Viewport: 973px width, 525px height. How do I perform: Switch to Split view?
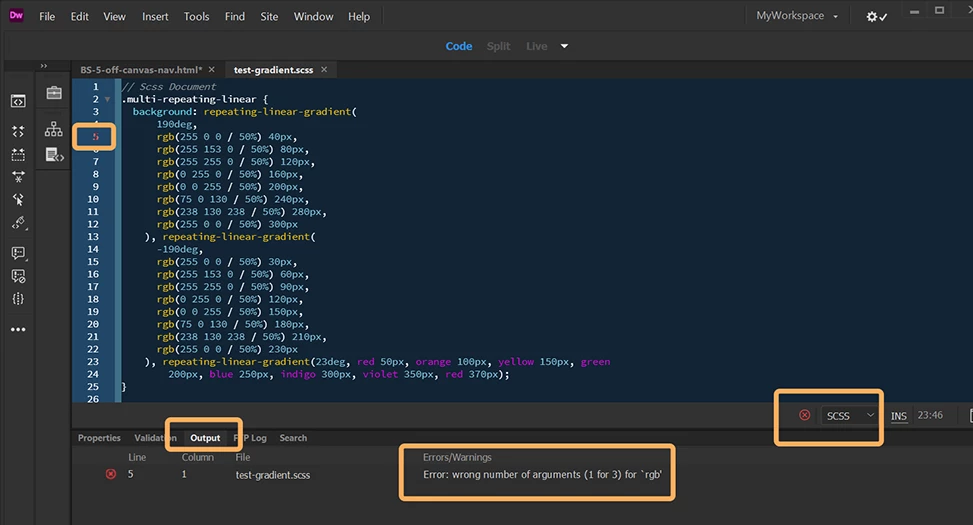[498, 47]
